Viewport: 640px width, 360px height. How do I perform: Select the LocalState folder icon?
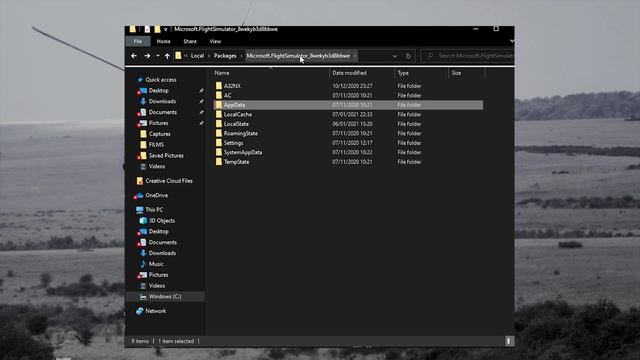click(x=219, y=124)
